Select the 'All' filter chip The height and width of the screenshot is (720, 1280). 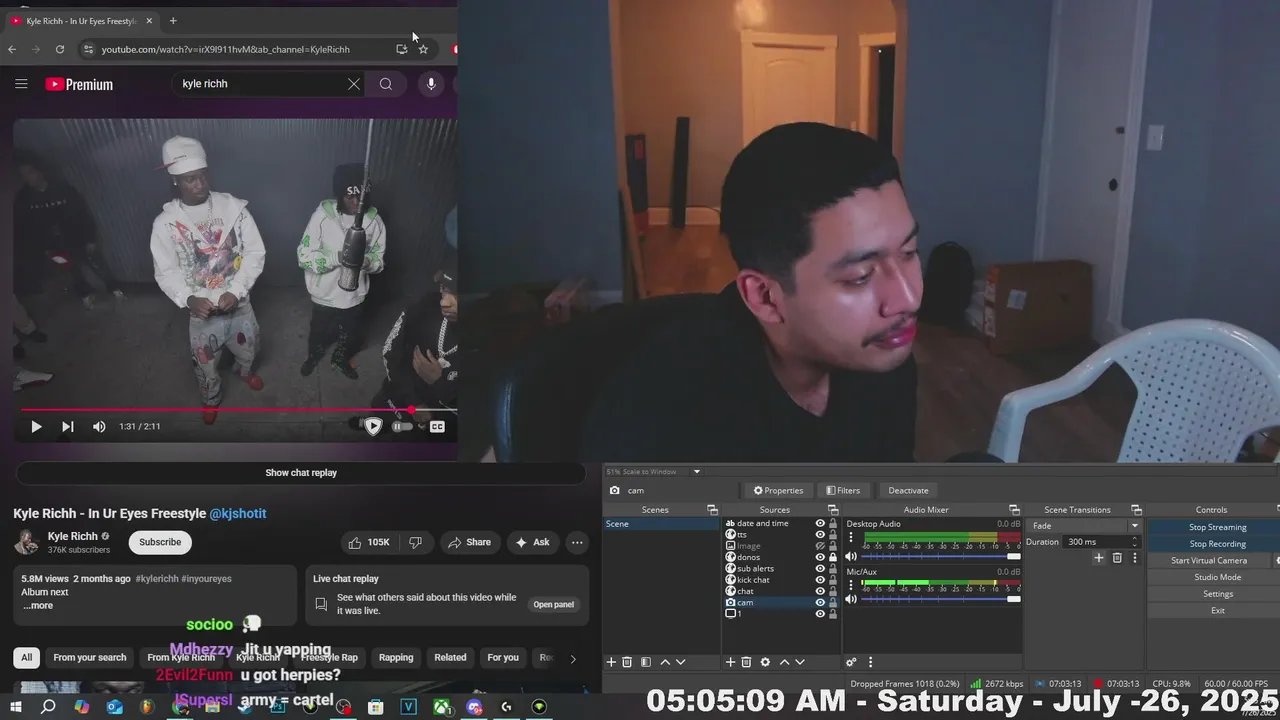coord(27,658)
